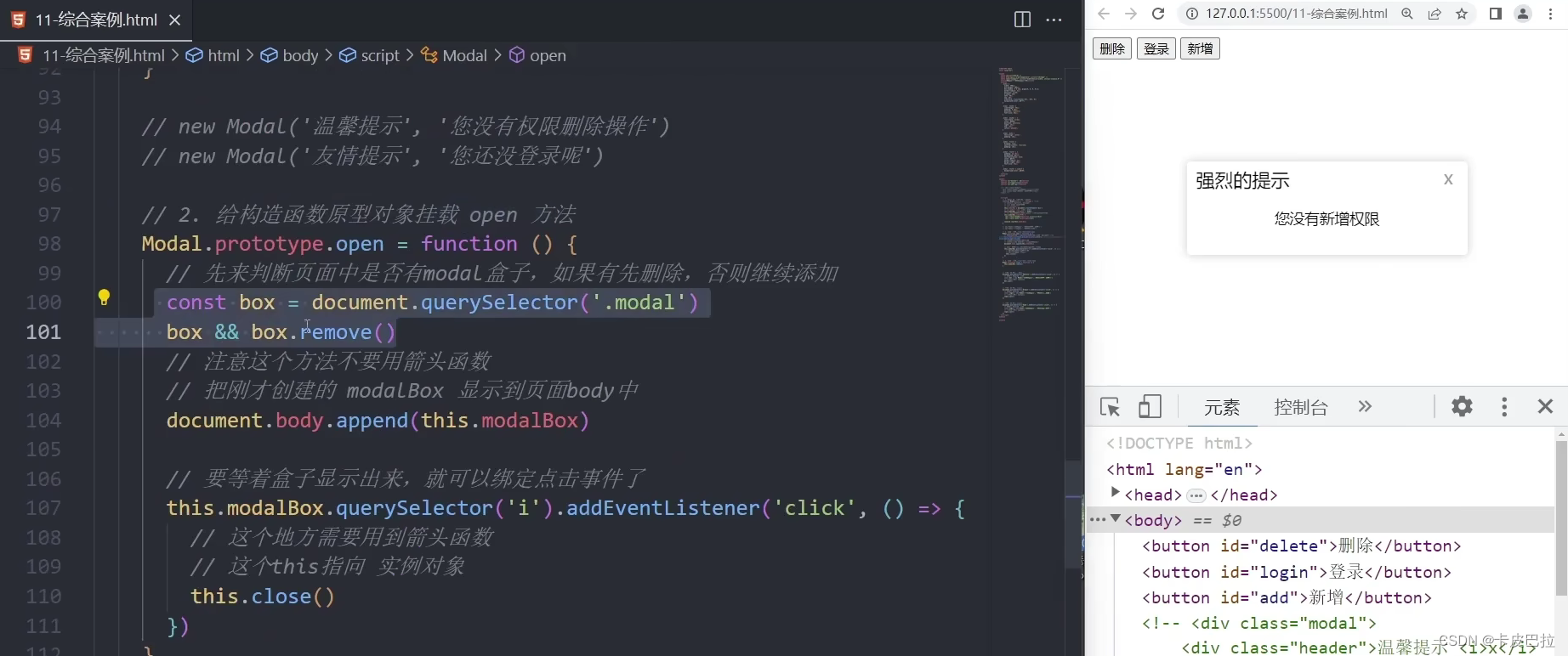Click the HTML5 file icon on editor tab
Image resolution: width=1568 pixels, height=656 pixels.
(19, 20)
